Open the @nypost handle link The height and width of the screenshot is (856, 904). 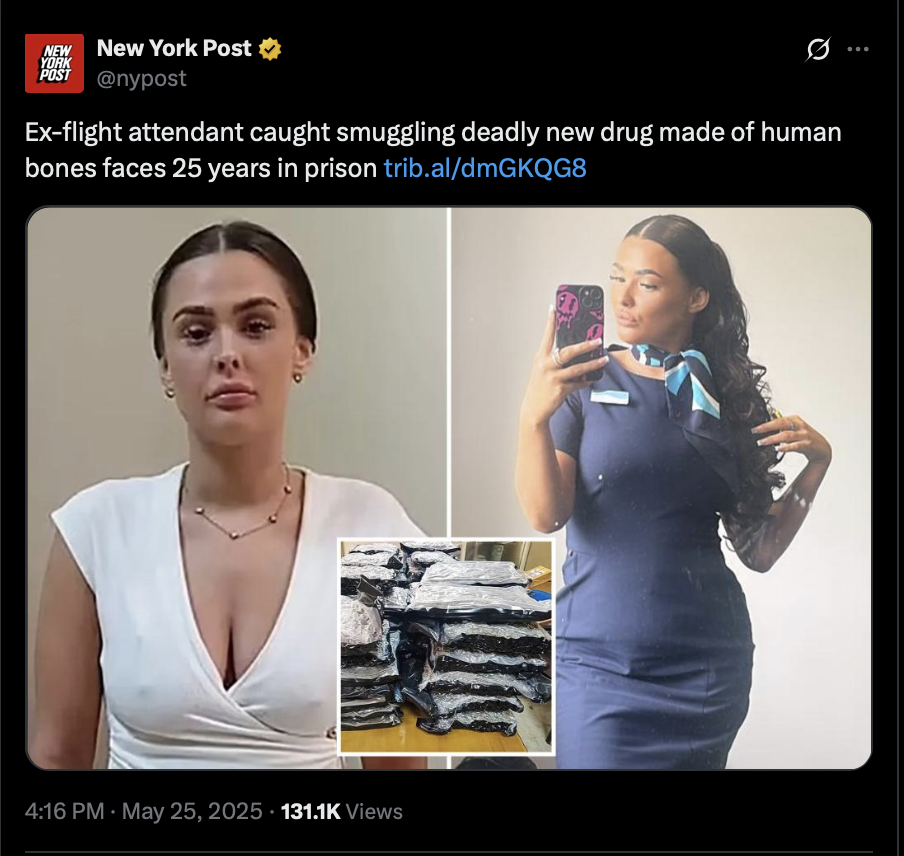tap(141, 78)
